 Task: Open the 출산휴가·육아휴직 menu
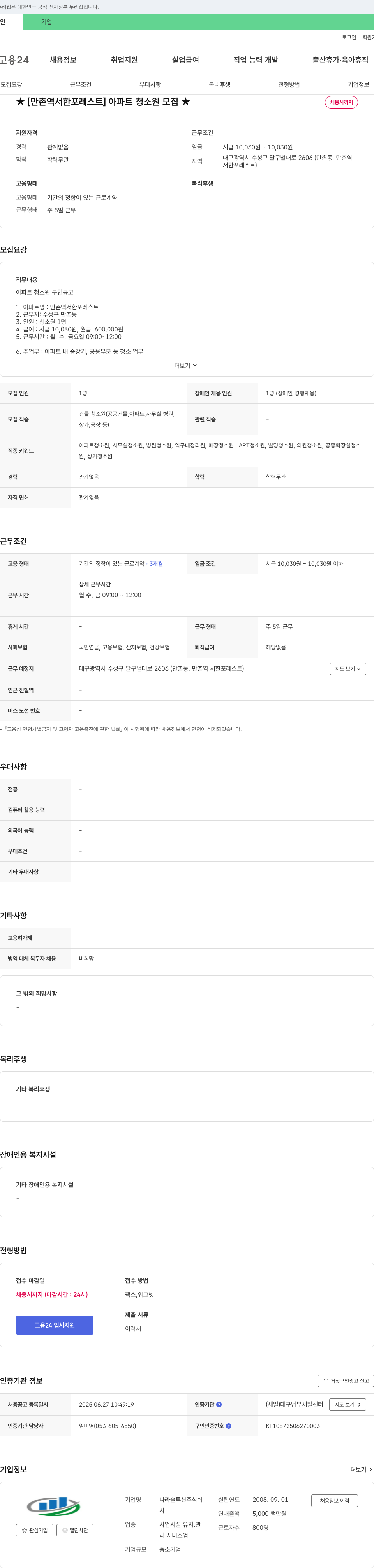point(340,60)
